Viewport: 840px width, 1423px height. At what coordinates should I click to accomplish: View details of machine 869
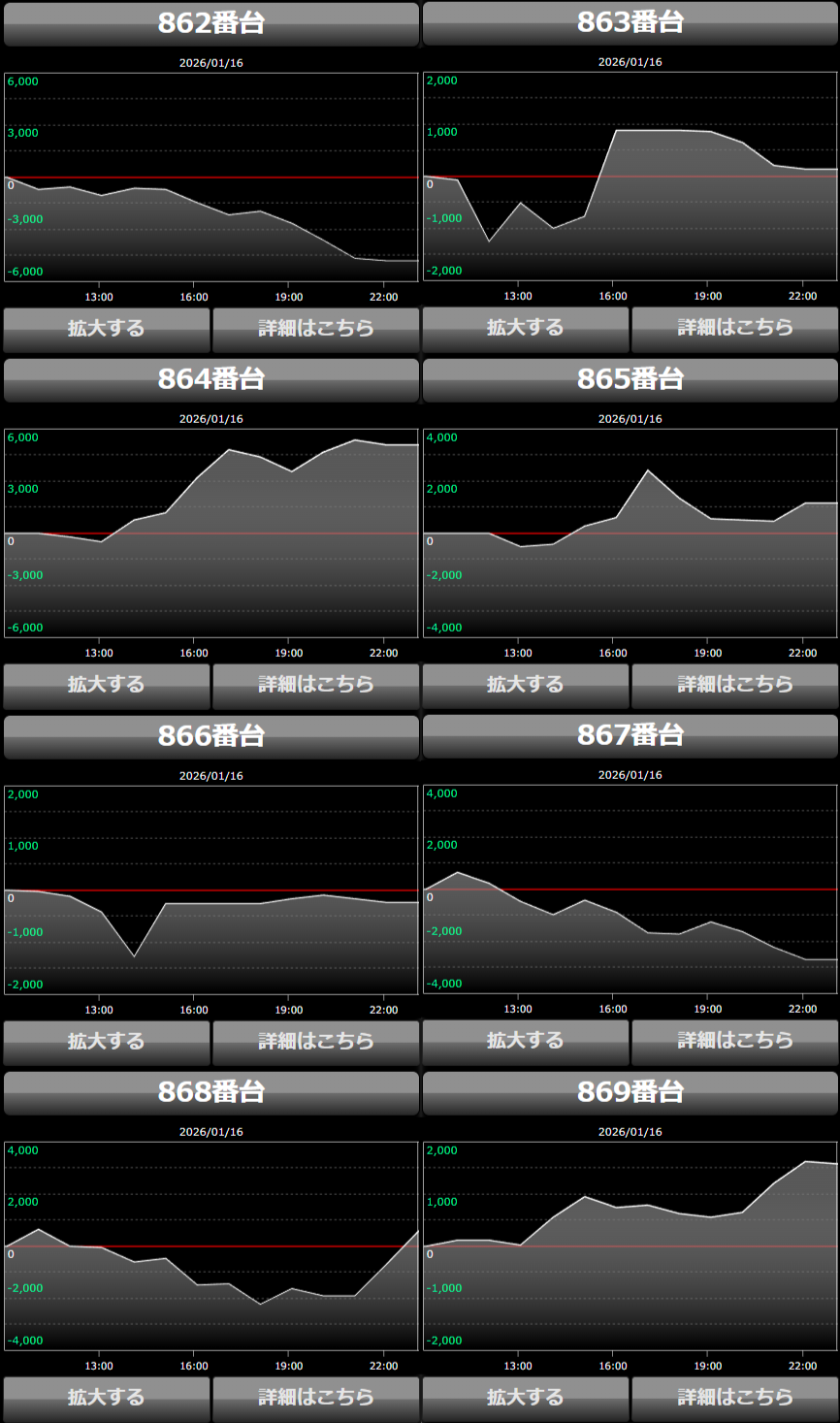pos(735,1398)
